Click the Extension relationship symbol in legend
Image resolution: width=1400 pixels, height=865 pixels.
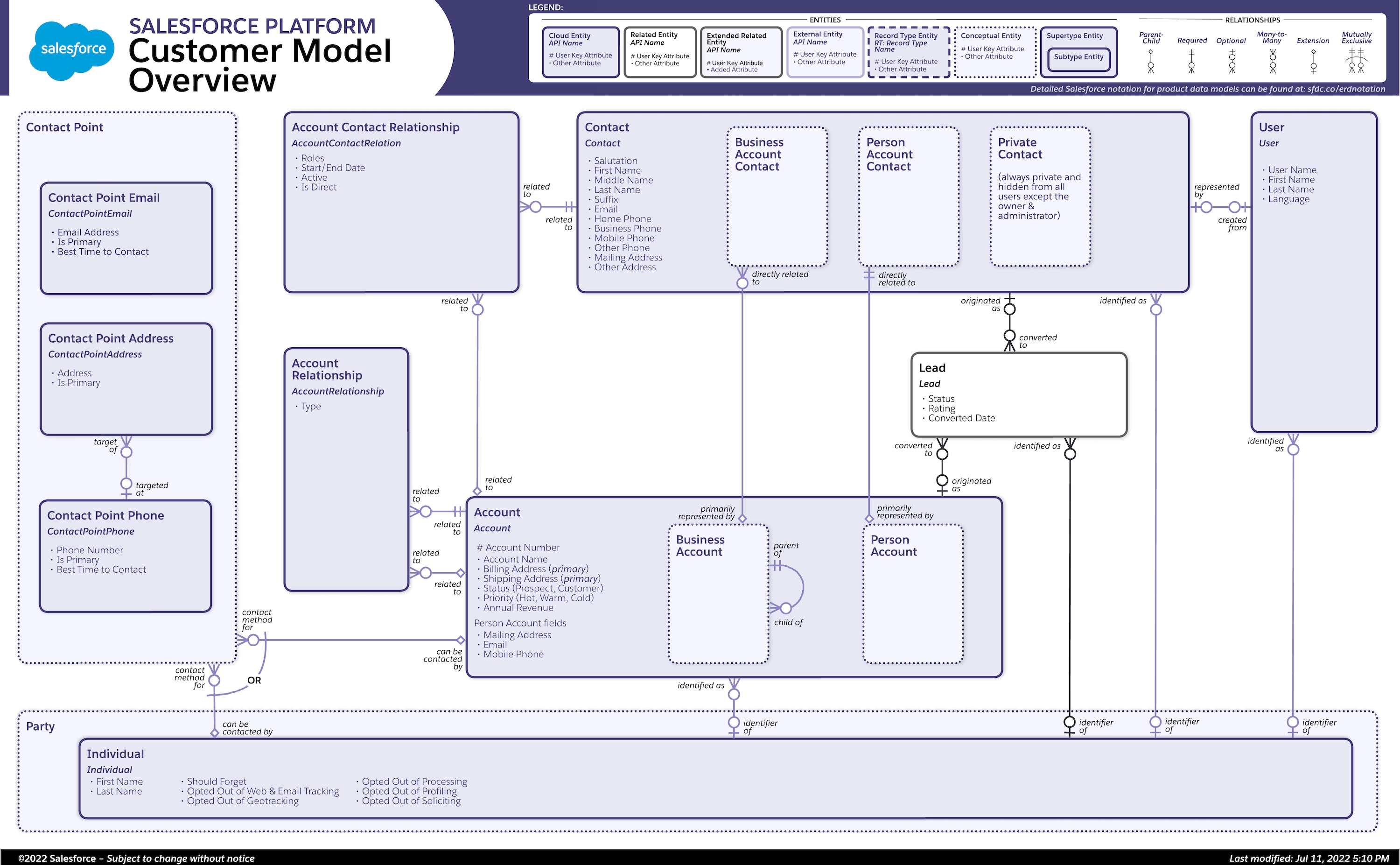click(1313, 61)
